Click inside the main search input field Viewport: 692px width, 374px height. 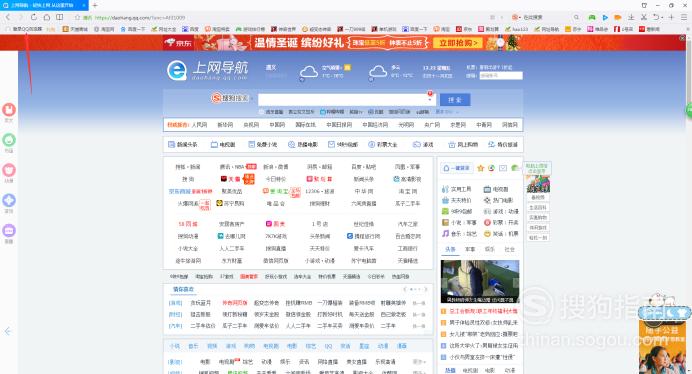[x=346, y=99]
